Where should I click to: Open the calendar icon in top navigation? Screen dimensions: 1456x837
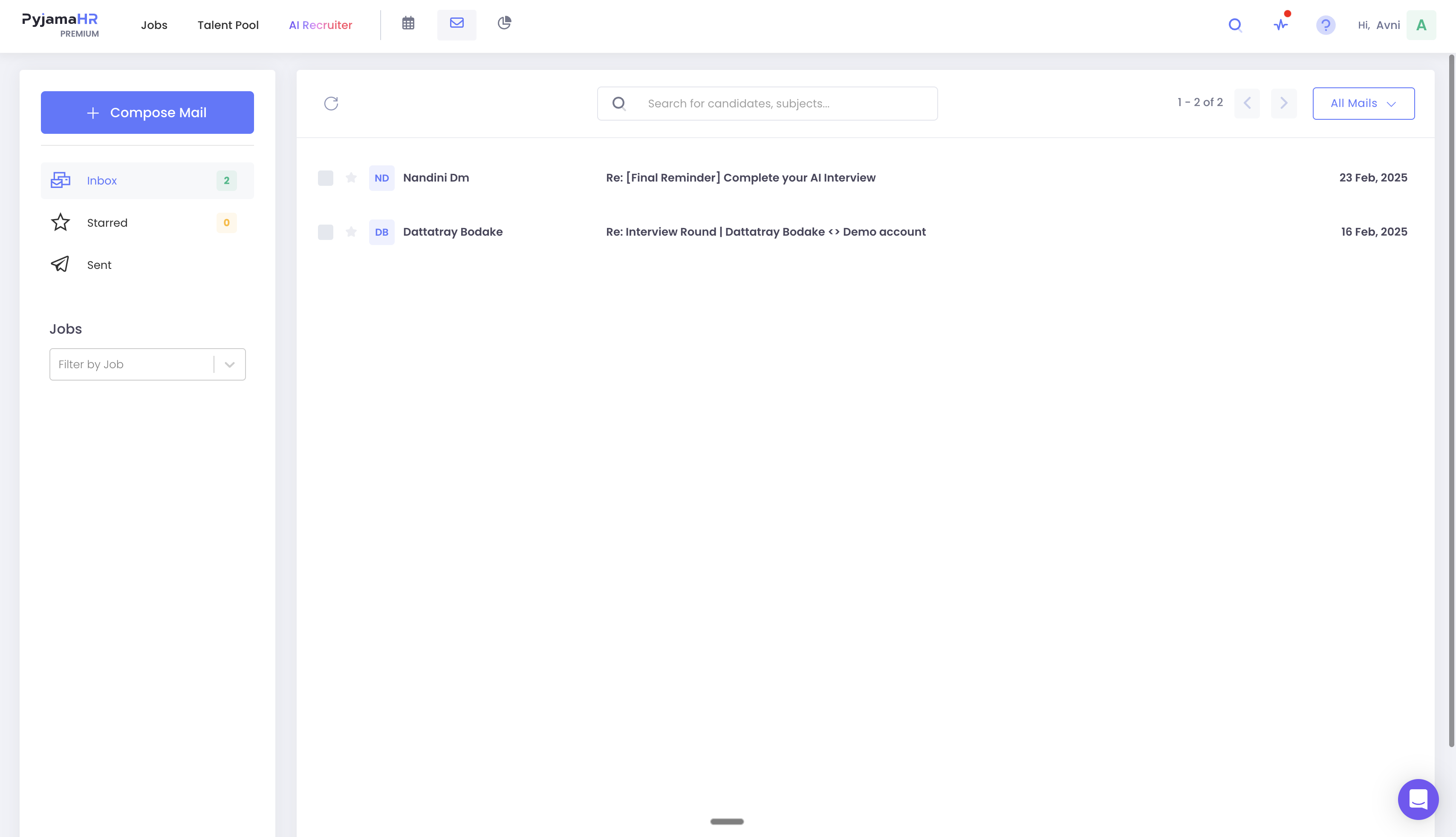(x=408, y=23)
